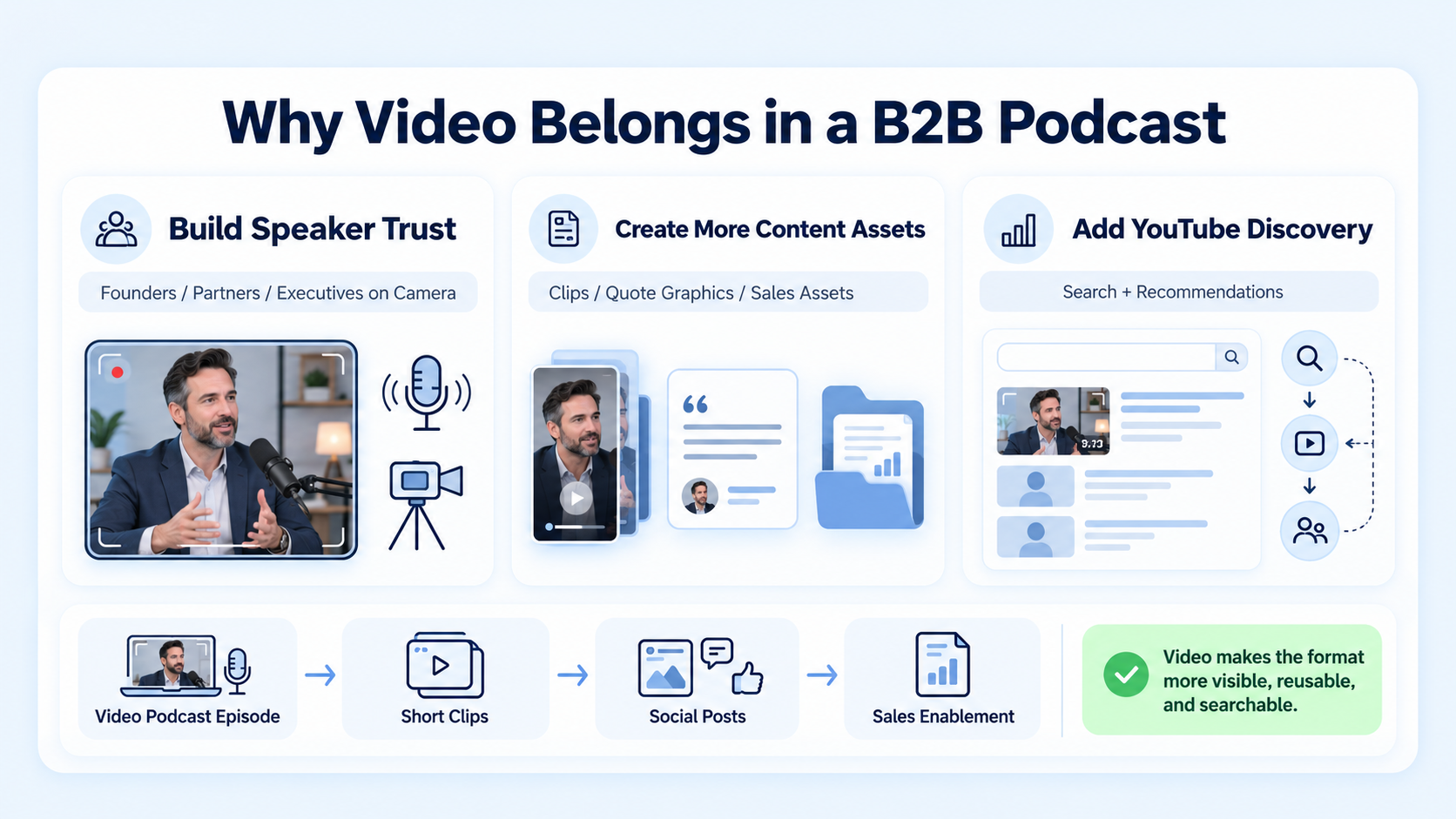
Task: Click the second placeholder avatar search result
Action: pos(1035,487)
